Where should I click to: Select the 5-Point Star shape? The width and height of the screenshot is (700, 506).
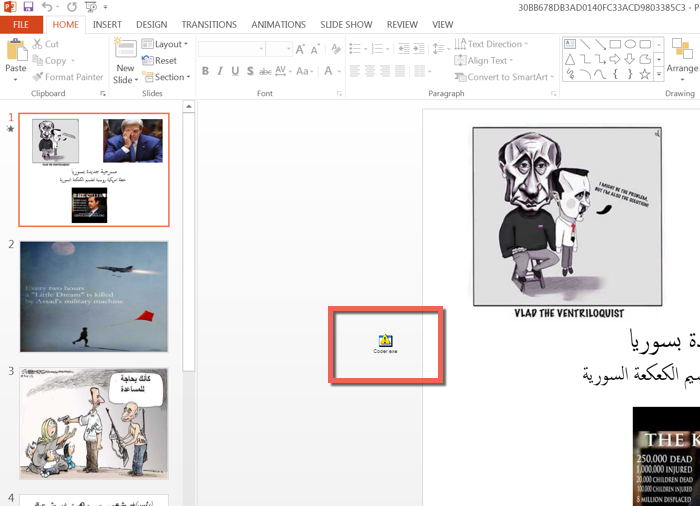645,74
